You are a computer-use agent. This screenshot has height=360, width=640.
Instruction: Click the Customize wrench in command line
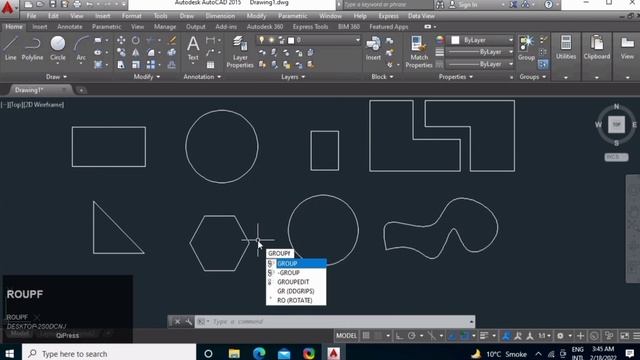pyautogui.click(x=189, y=322)
